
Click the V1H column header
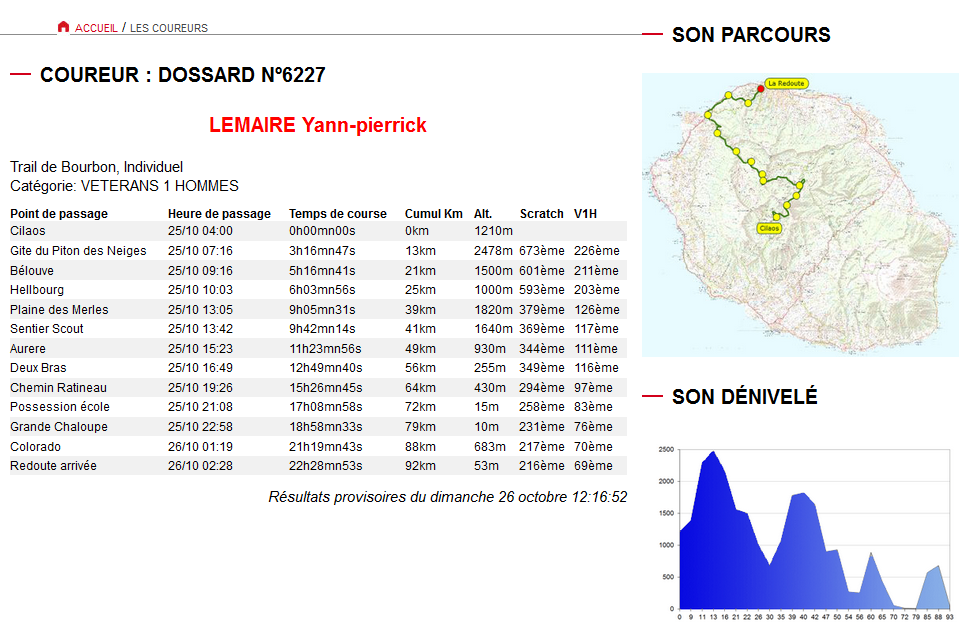point(585,214)
